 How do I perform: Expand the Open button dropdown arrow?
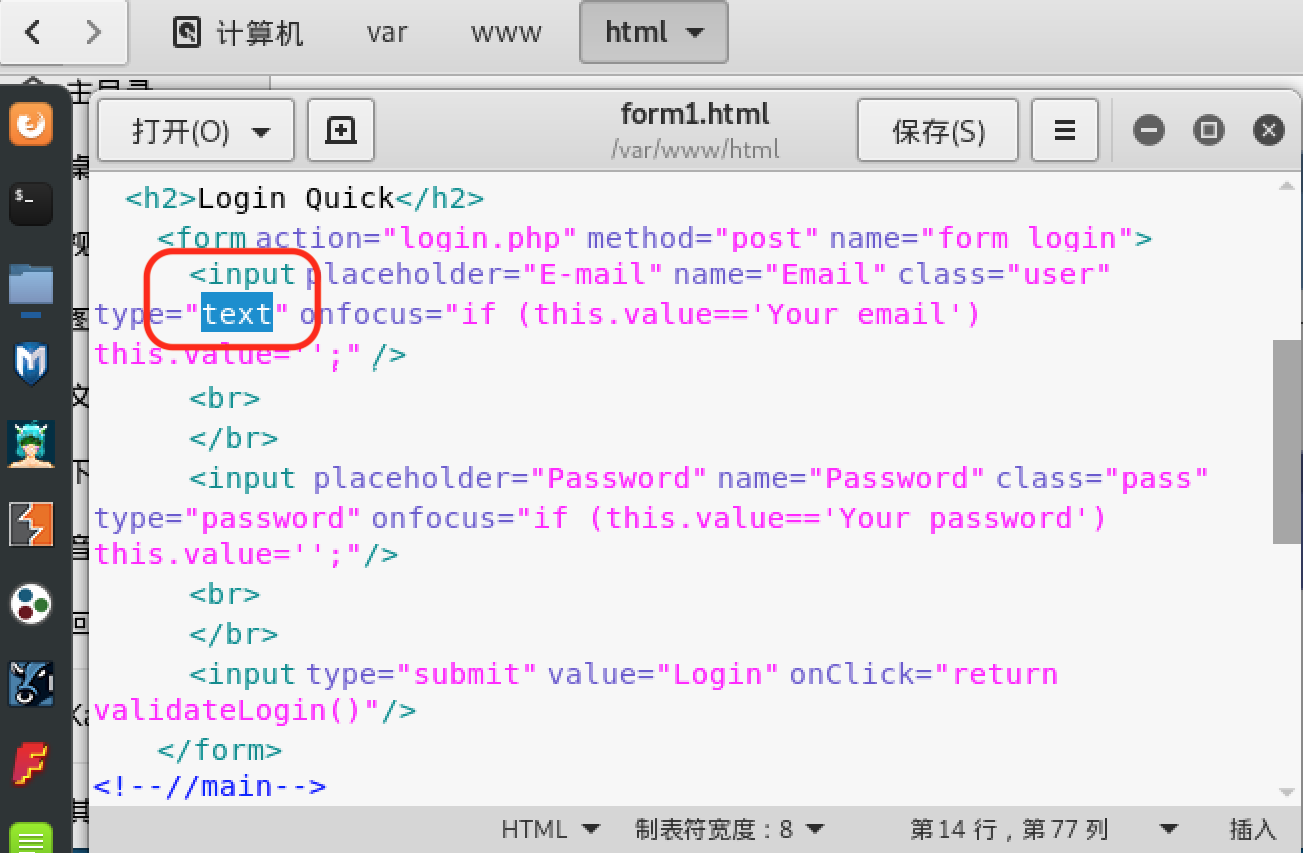(x=262, y=132)
